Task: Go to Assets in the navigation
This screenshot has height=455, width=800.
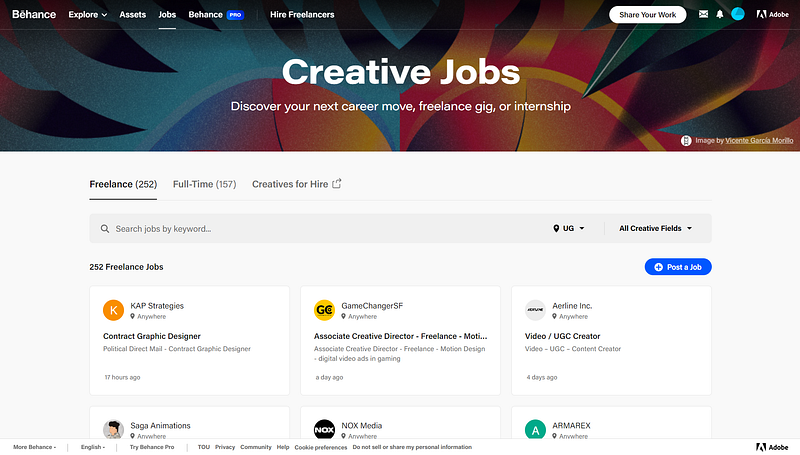Action: (x=133, y=15)
